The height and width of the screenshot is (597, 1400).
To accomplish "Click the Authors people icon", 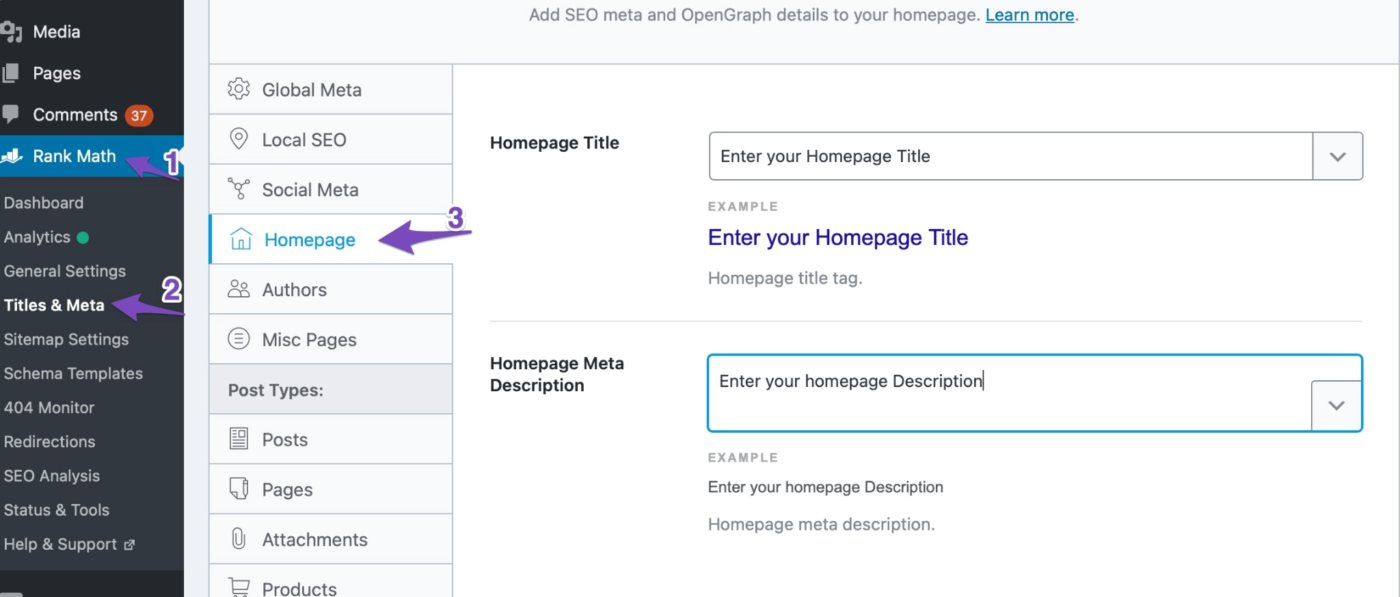I will 238,289.
